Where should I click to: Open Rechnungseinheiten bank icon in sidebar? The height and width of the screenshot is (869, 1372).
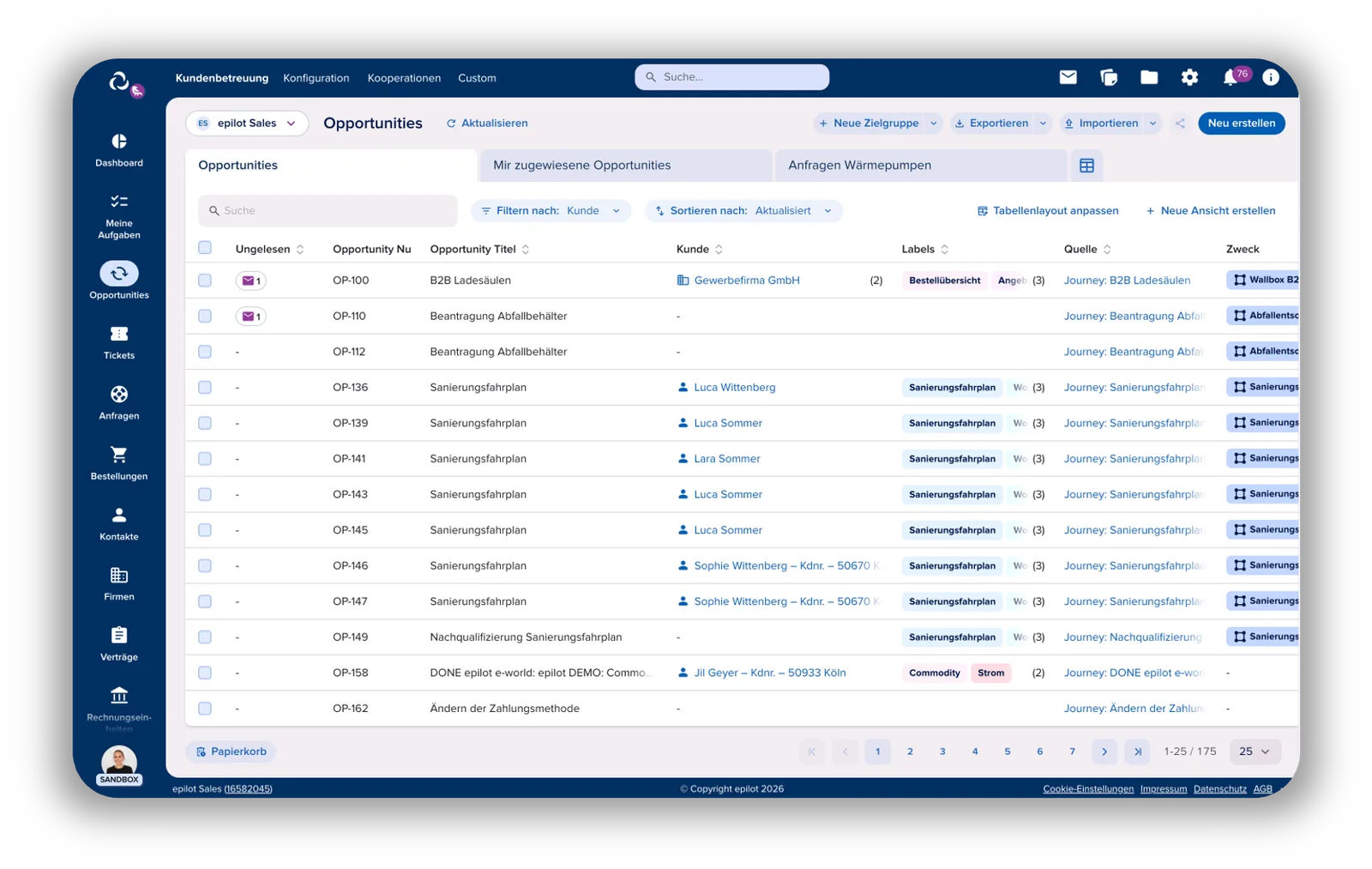click(119, 695)
